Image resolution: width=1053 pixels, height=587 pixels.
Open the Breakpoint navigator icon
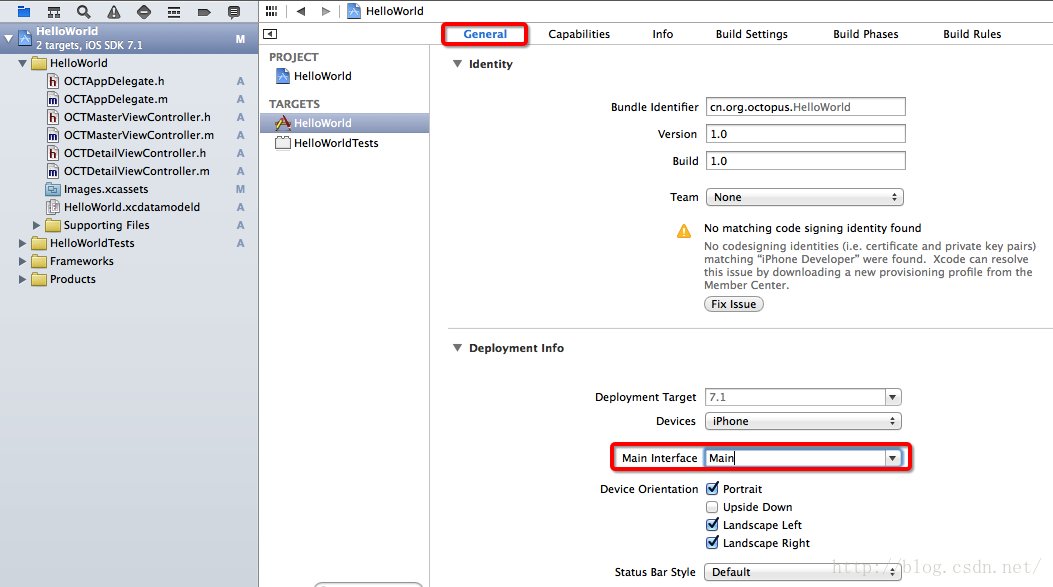click(204, 11)
